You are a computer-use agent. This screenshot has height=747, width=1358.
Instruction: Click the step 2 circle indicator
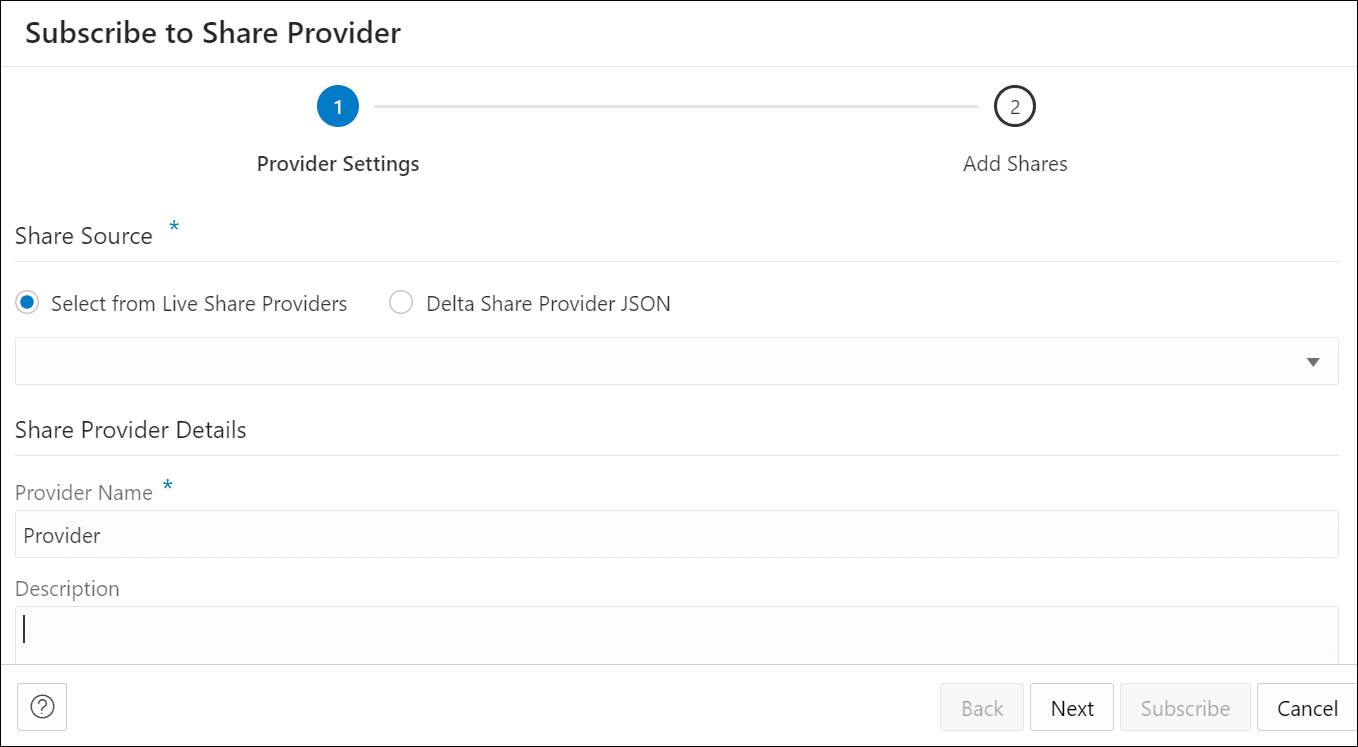(x=1014, y=105)
